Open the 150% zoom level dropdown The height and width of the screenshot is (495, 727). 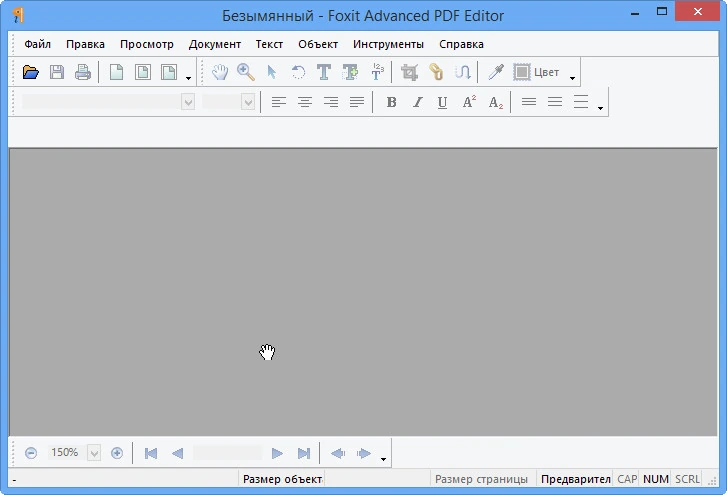coord(94,453)
